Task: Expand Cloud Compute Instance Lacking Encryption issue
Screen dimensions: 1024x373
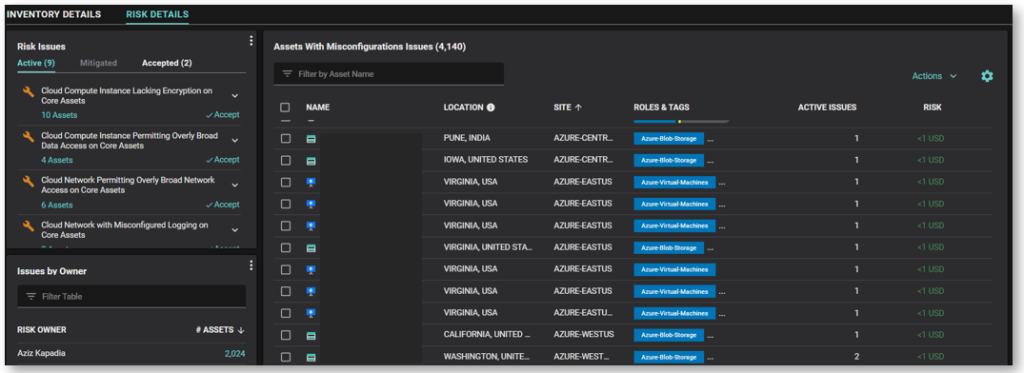Action: [x=235, y=96]
